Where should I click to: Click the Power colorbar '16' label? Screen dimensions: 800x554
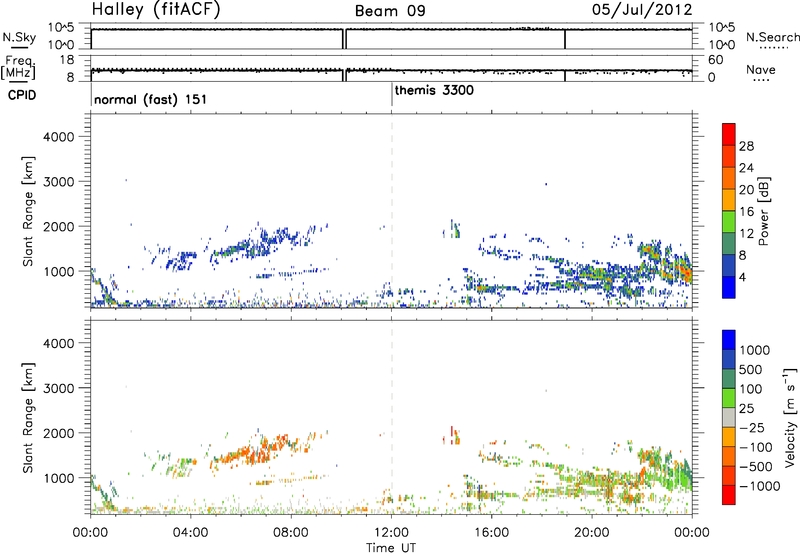point(746,212)
